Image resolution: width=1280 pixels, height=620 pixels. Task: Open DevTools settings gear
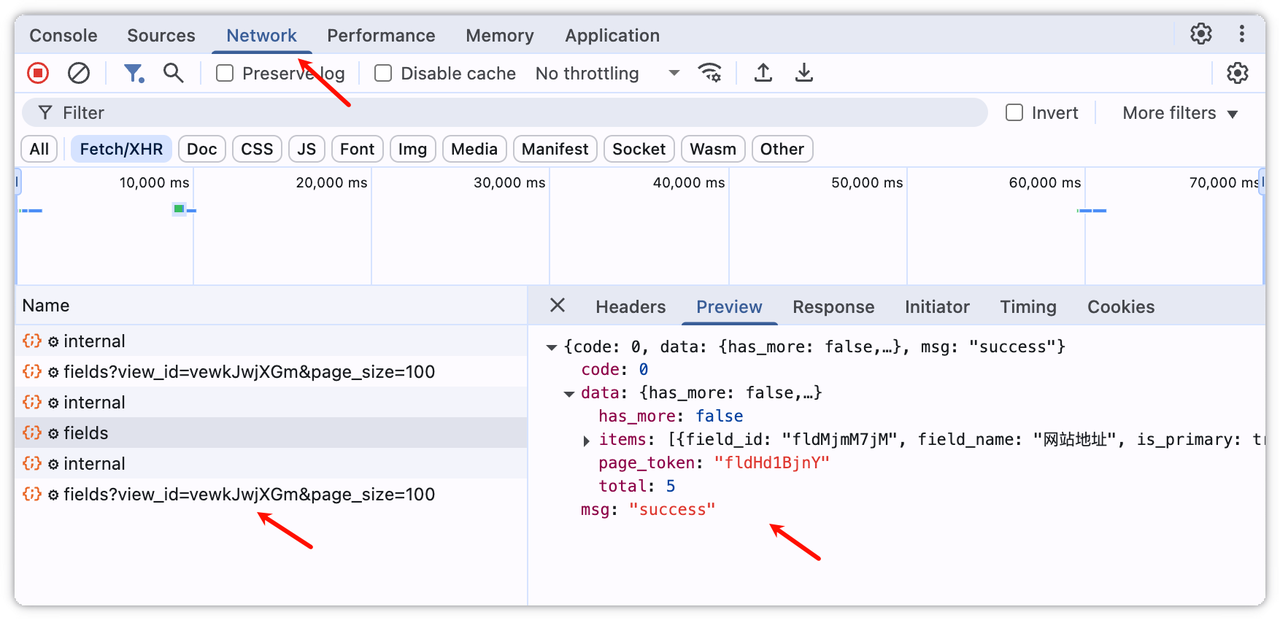coord(1201,34)
